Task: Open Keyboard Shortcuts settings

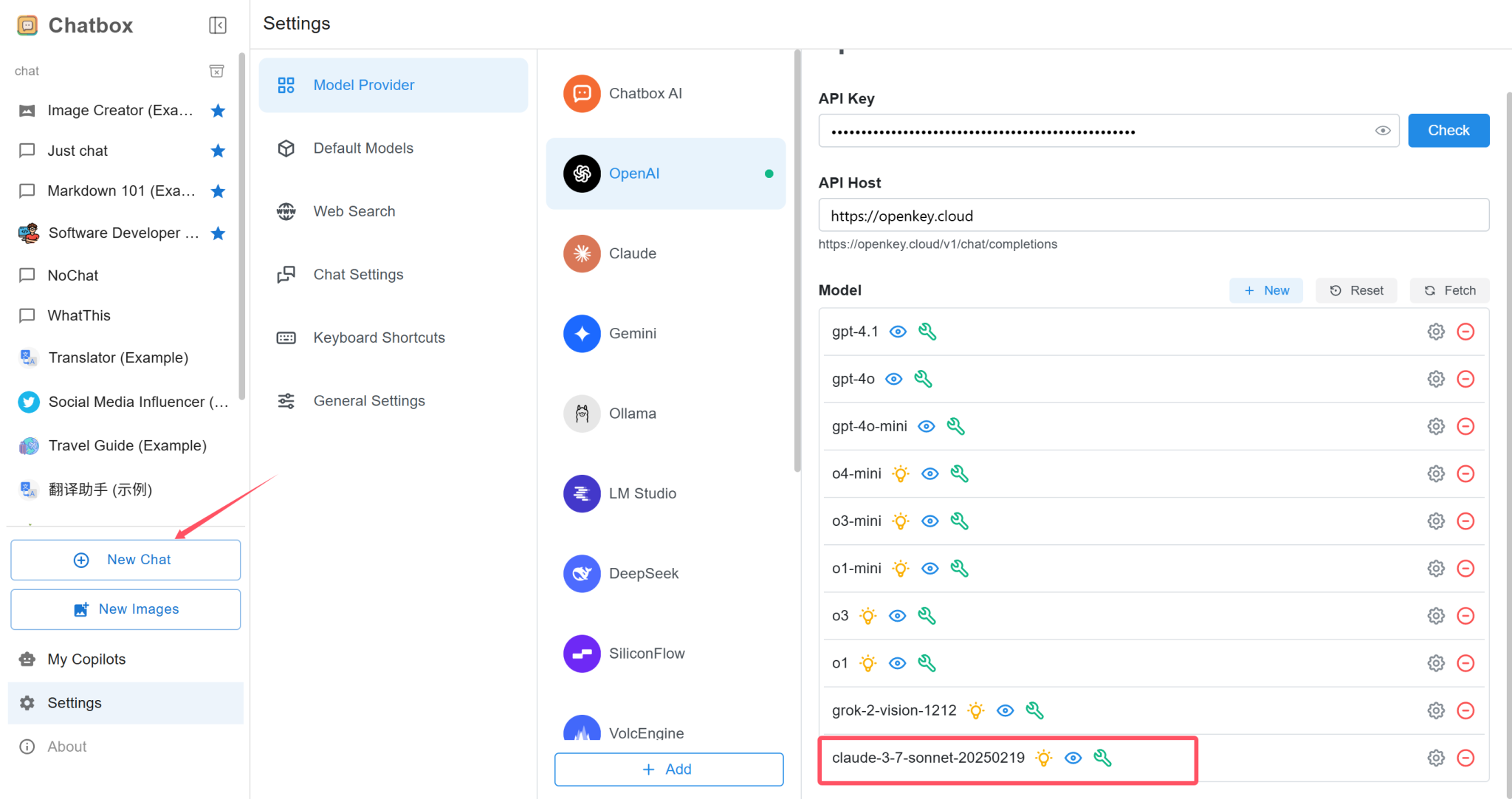Action: [394, 337]
